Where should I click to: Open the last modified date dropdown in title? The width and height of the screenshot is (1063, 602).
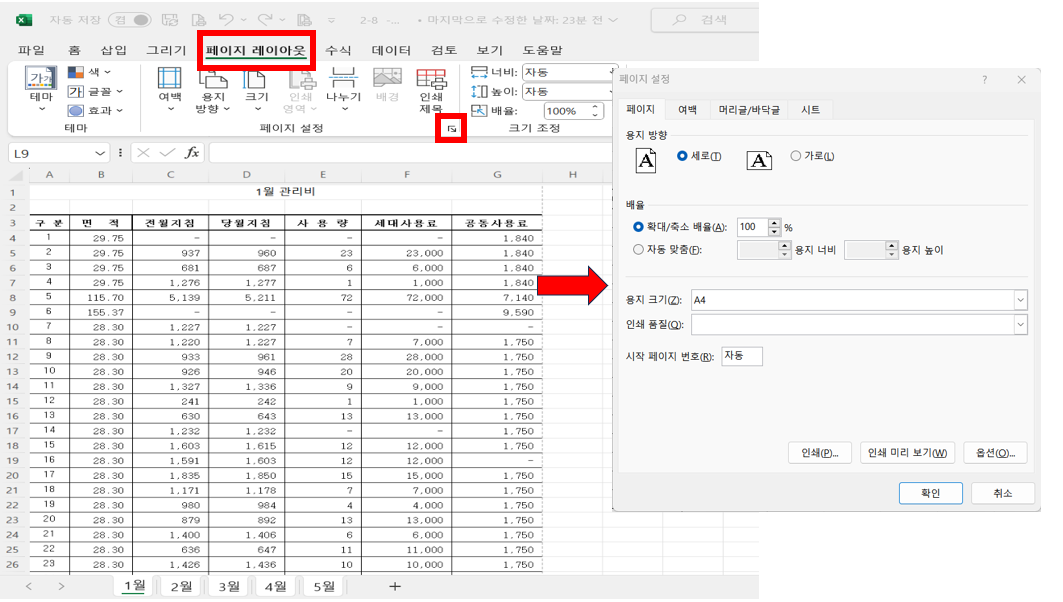613,20
